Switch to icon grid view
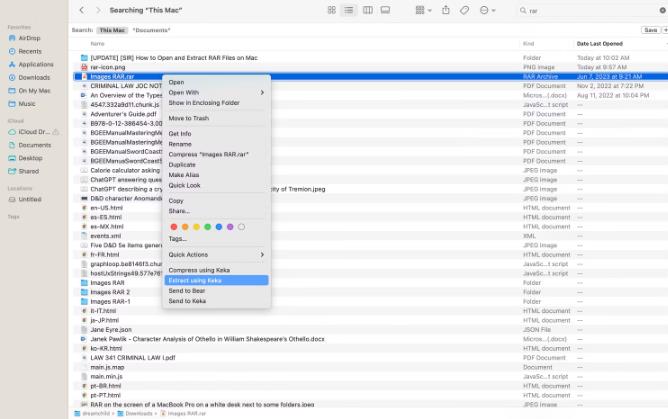The width and height of the screenshot is (668, 419). tap(331, 10)
